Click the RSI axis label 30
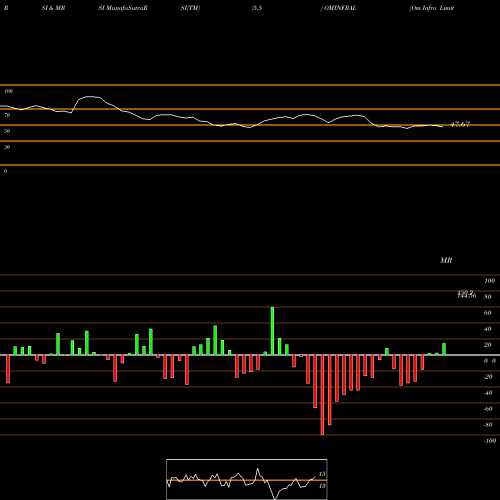 7,147
